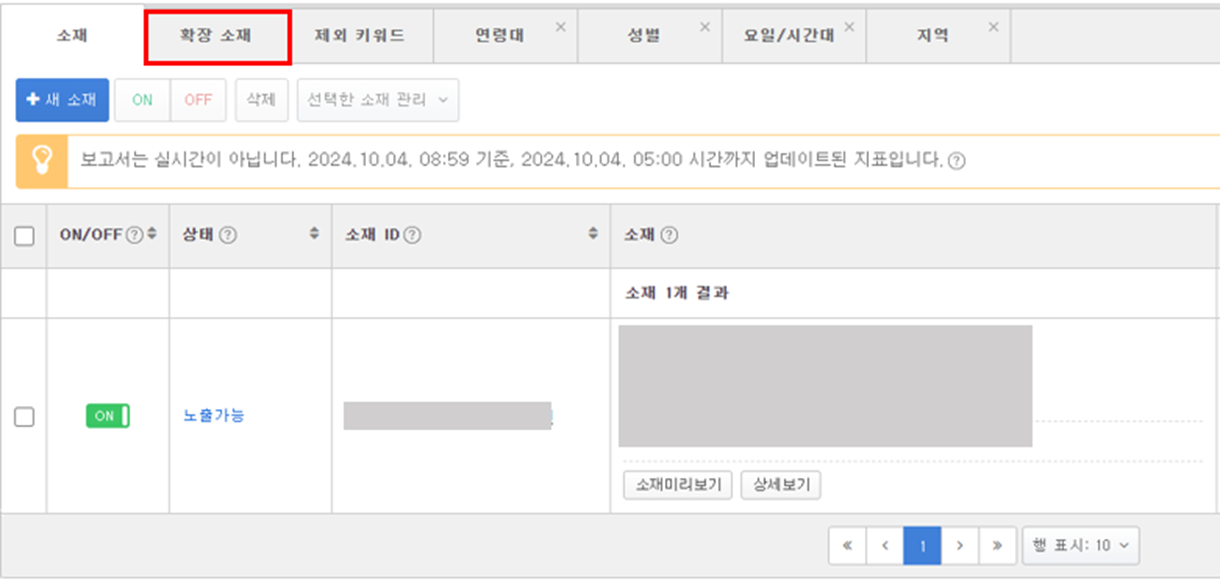The image size is (1220, 580).
Task: Click help icon next to ON/OFF header
Action: coord(134,235)
